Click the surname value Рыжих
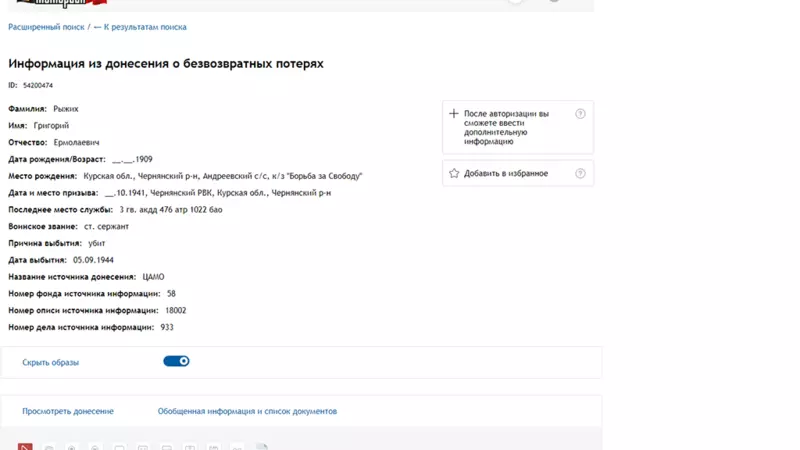Image resolution: width=800 pixels, height=450 pixels. tap(66, 109)
